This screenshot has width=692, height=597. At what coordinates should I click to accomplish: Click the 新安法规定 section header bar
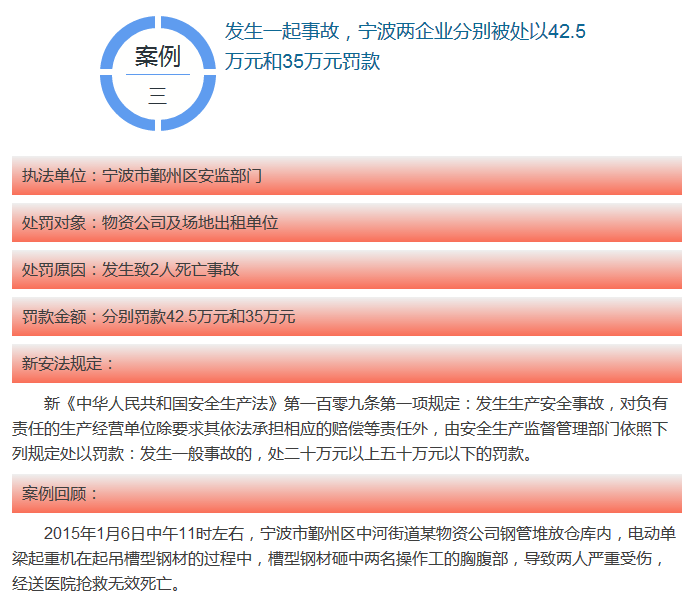[346, 364]
